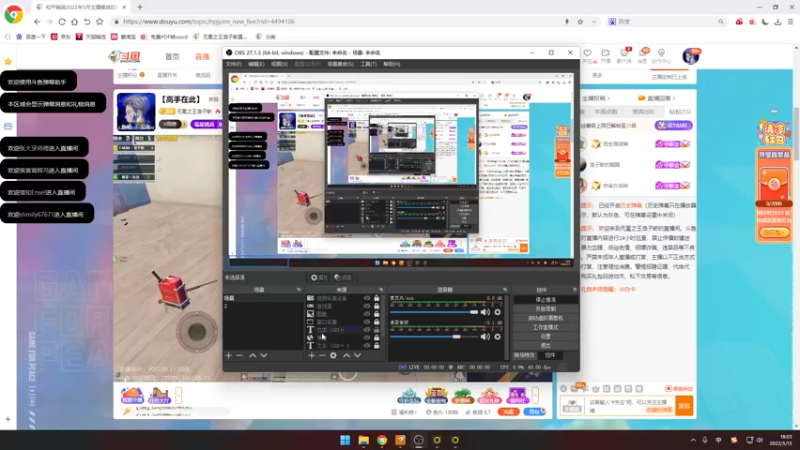Toggle visibility of the browser source

click(x=367, y=338)
